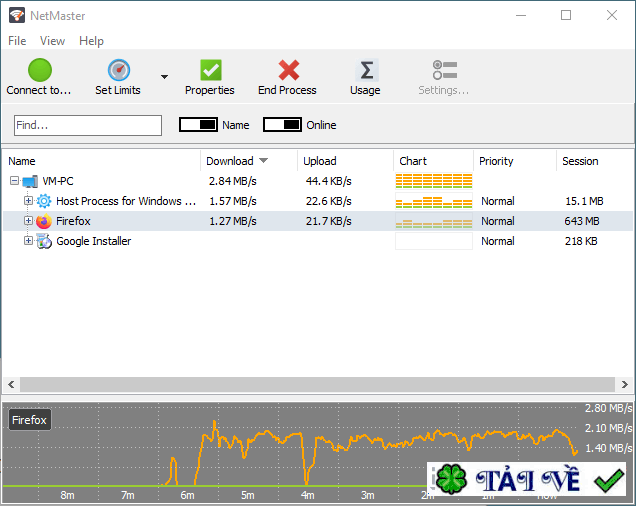Sort by the Session column header
This screenshot has height=506, width=636.
tap(580, 161)
